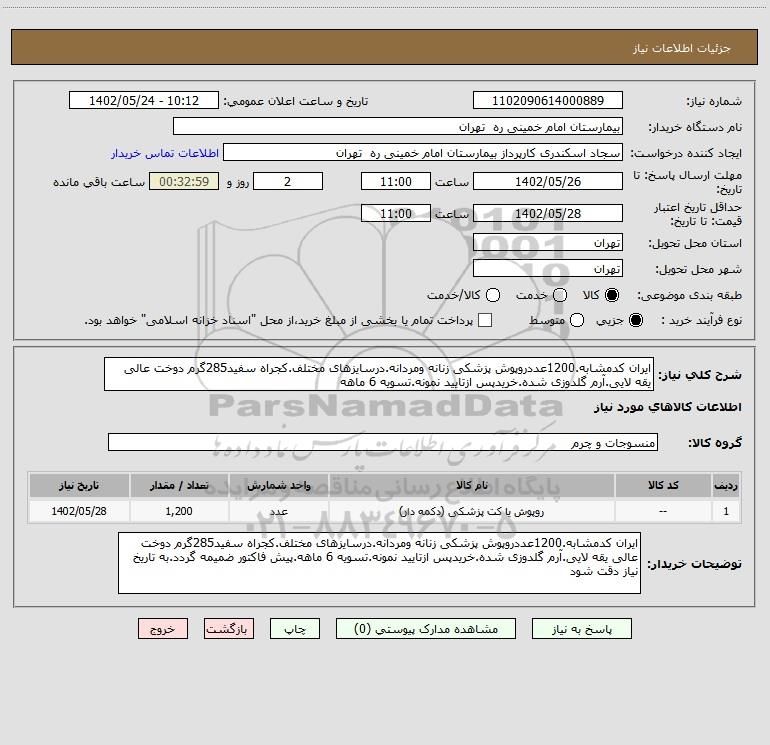Click the unit cell عدد
This screenshot has height=745, width=770.
[x=278, y=511]
